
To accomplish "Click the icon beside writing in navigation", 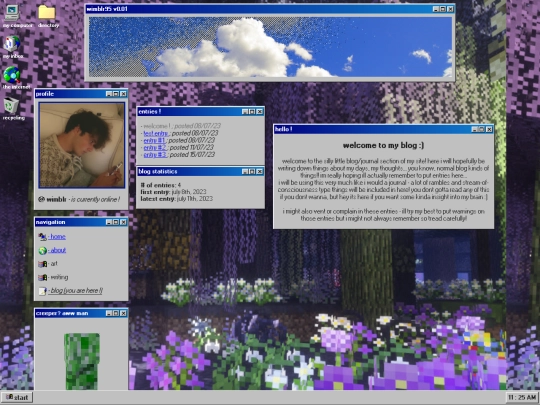I will pos(42,277).
